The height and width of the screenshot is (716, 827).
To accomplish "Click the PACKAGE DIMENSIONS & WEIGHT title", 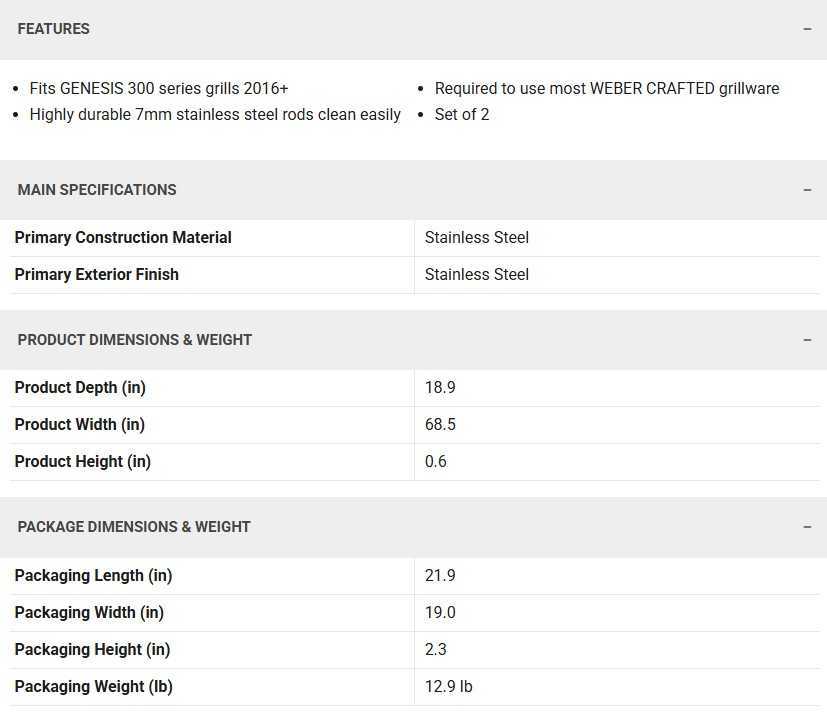I will 134,527.
